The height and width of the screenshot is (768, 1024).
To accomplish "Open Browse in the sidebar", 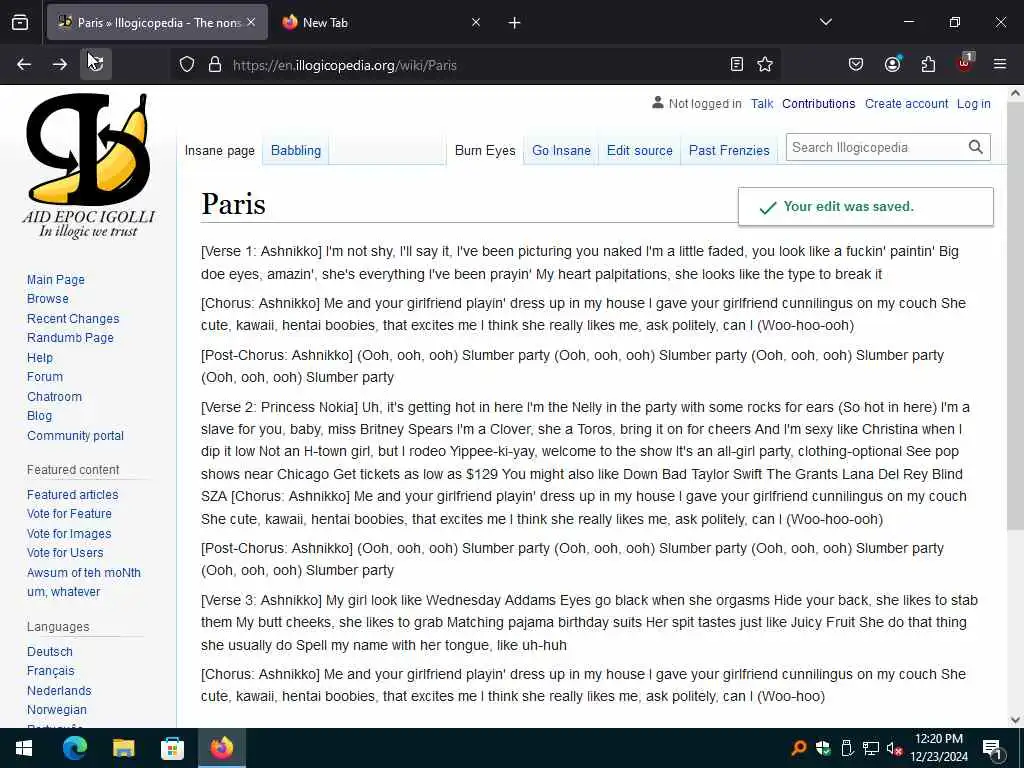I will 48,298.
